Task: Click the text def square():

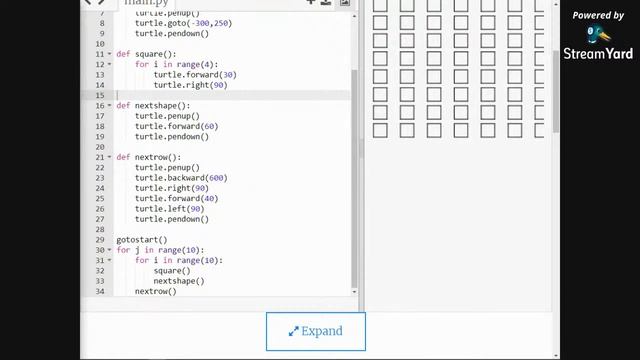Action: pyautogui.click(x=146, y=54)
